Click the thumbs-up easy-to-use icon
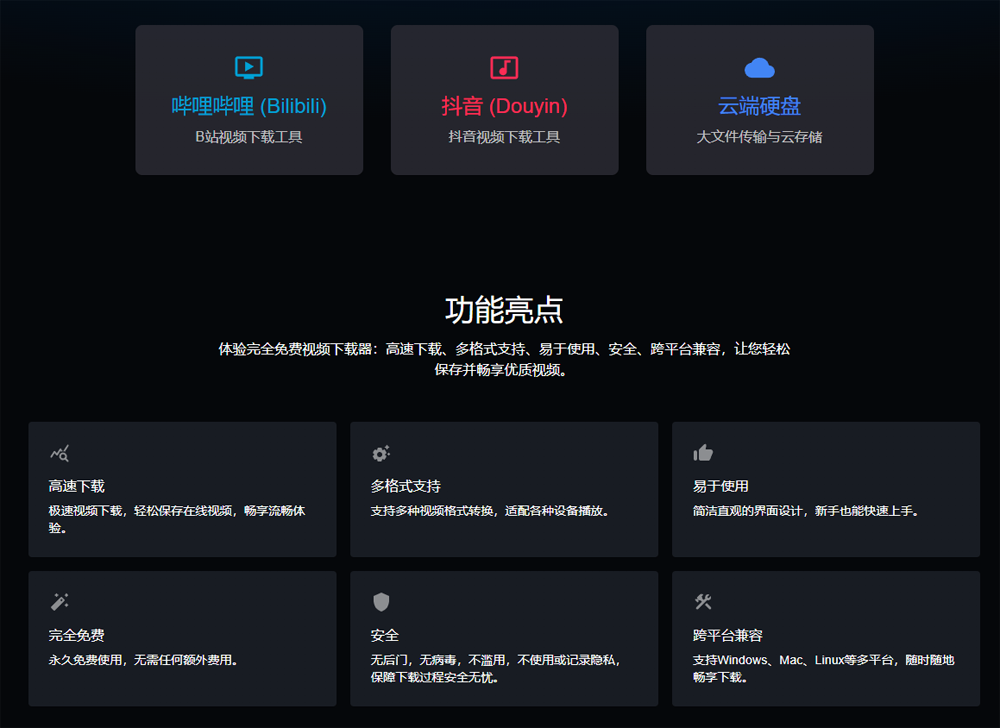Viewport: 1000px width, 728px height. coord(703,453)
